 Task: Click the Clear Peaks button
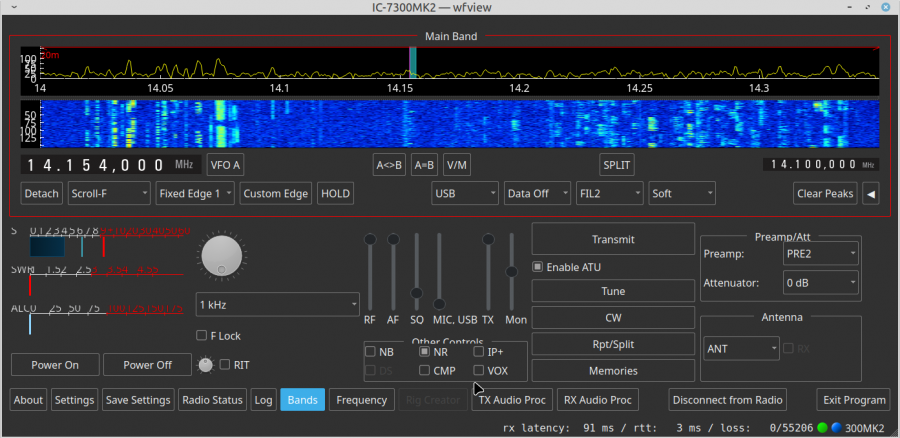[x=826, y=193]
